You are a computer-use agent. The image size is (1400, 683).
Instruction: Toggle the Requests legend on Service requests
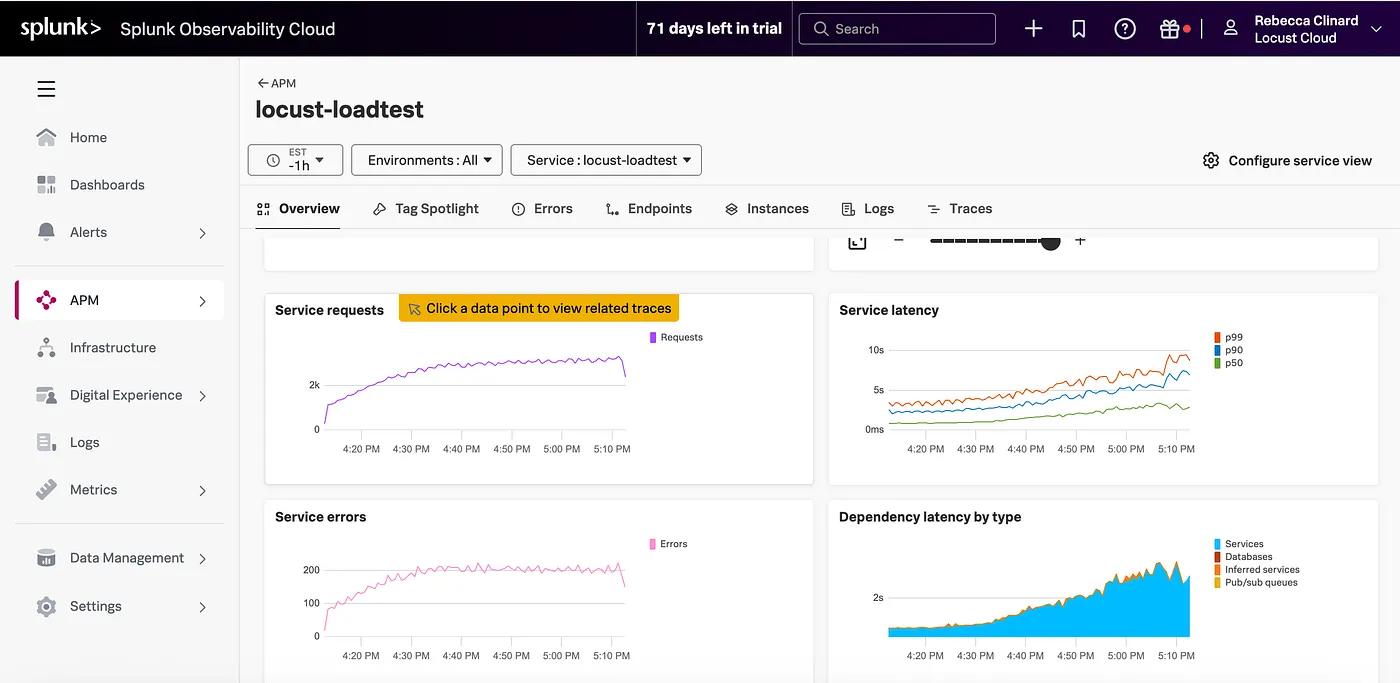coord(678,337)
